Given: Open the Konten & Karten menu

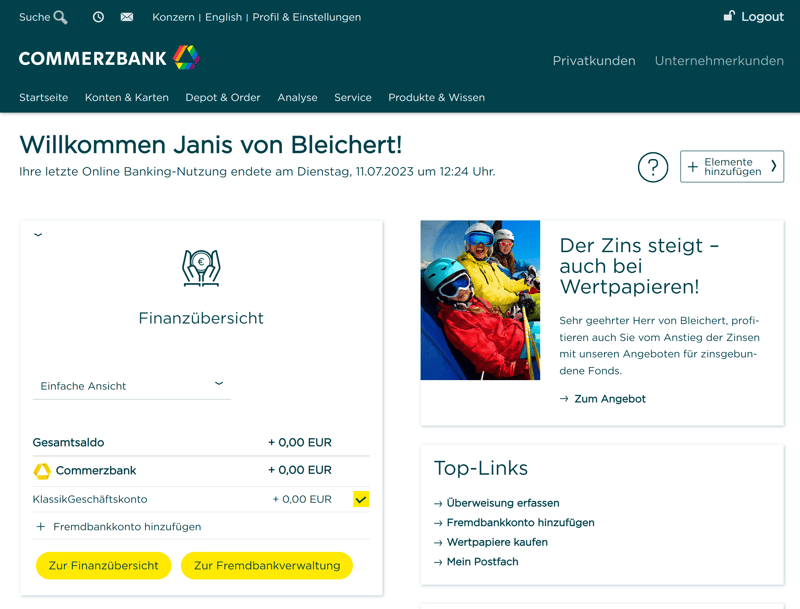Looking at the screenshot, I should click(126, 98).
